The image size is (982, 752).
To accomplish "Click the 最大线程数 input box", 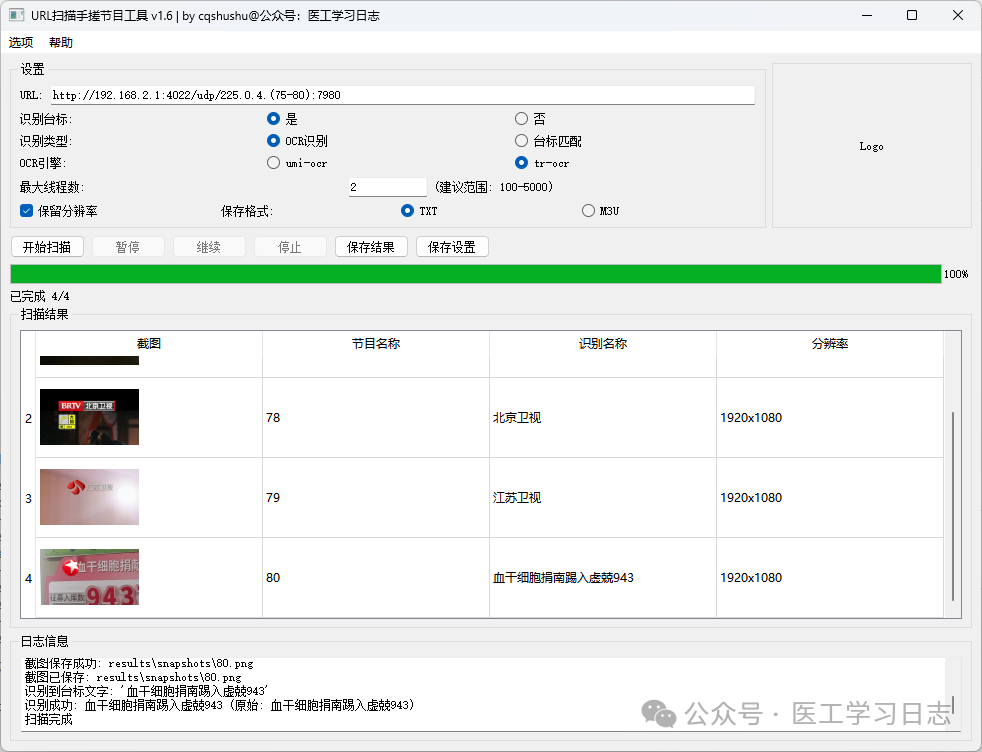I will pos(387,187).
